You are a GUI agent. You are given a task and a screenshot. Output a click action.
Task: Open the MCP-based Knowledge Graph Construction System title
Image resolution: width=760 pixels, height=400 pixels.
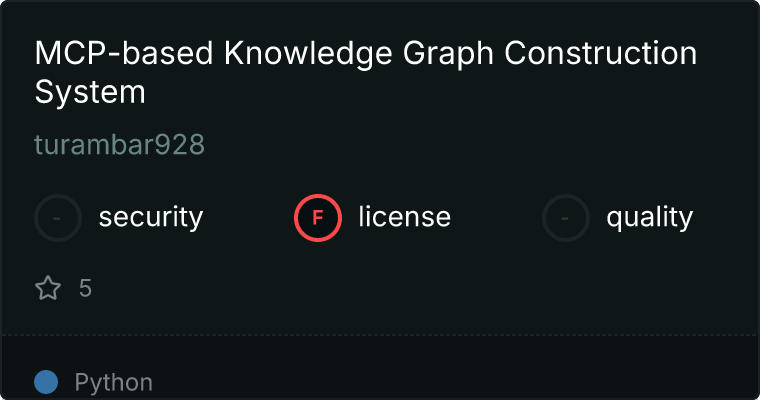click(x=365, y=73)
